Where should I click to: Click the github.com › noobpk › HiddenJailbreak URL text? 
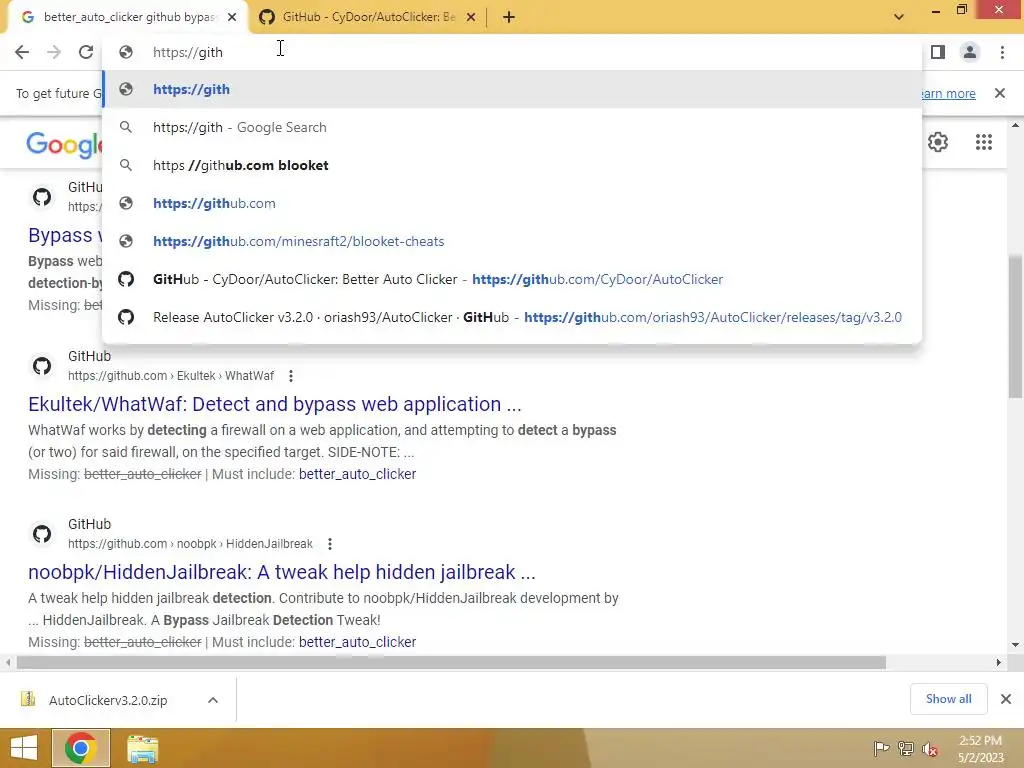(190, 544)
